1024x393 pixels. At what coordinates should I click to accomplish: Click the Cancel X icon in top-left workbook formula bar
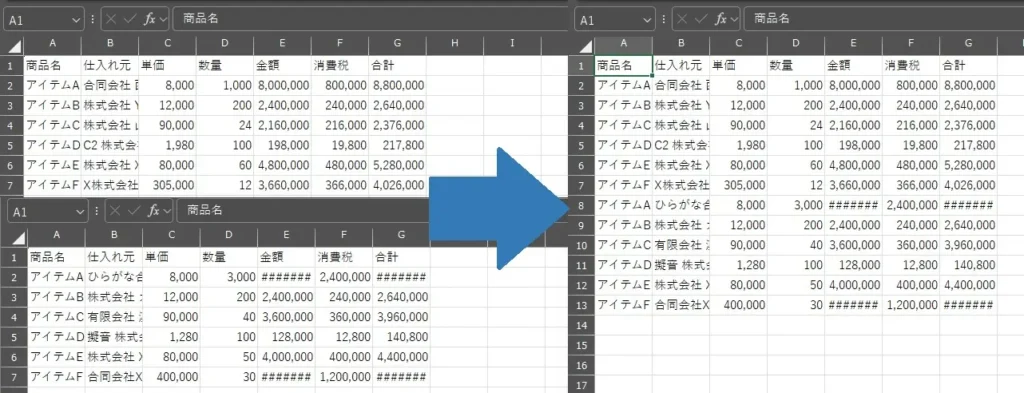click(112, 19)
